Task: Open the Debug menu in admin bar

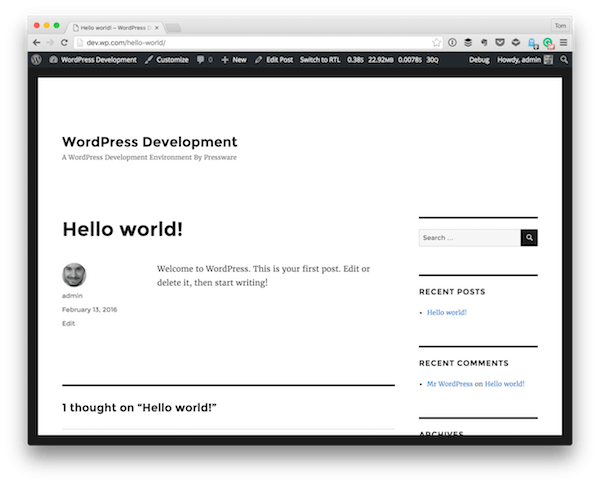Action: click(479, 60)
